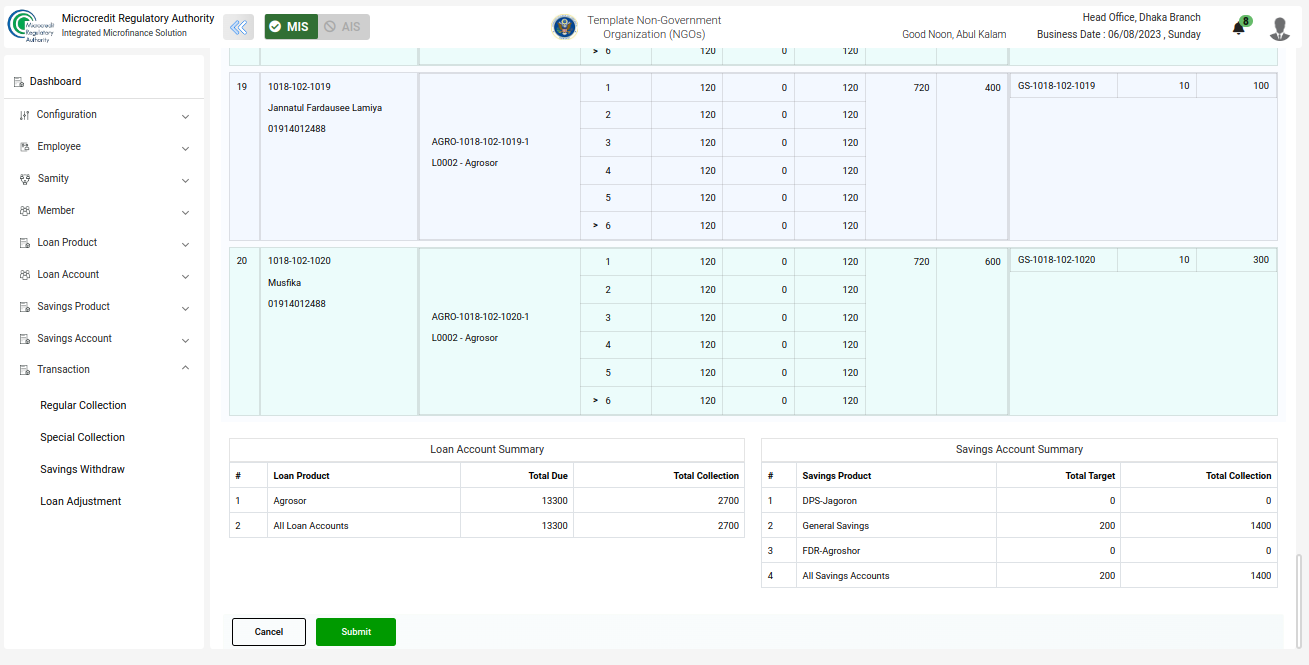Image resolution: width=1309 pixels, height=665 pixels.
Task: Open user profile avatar icon
Action: [x=1280, y=28]
